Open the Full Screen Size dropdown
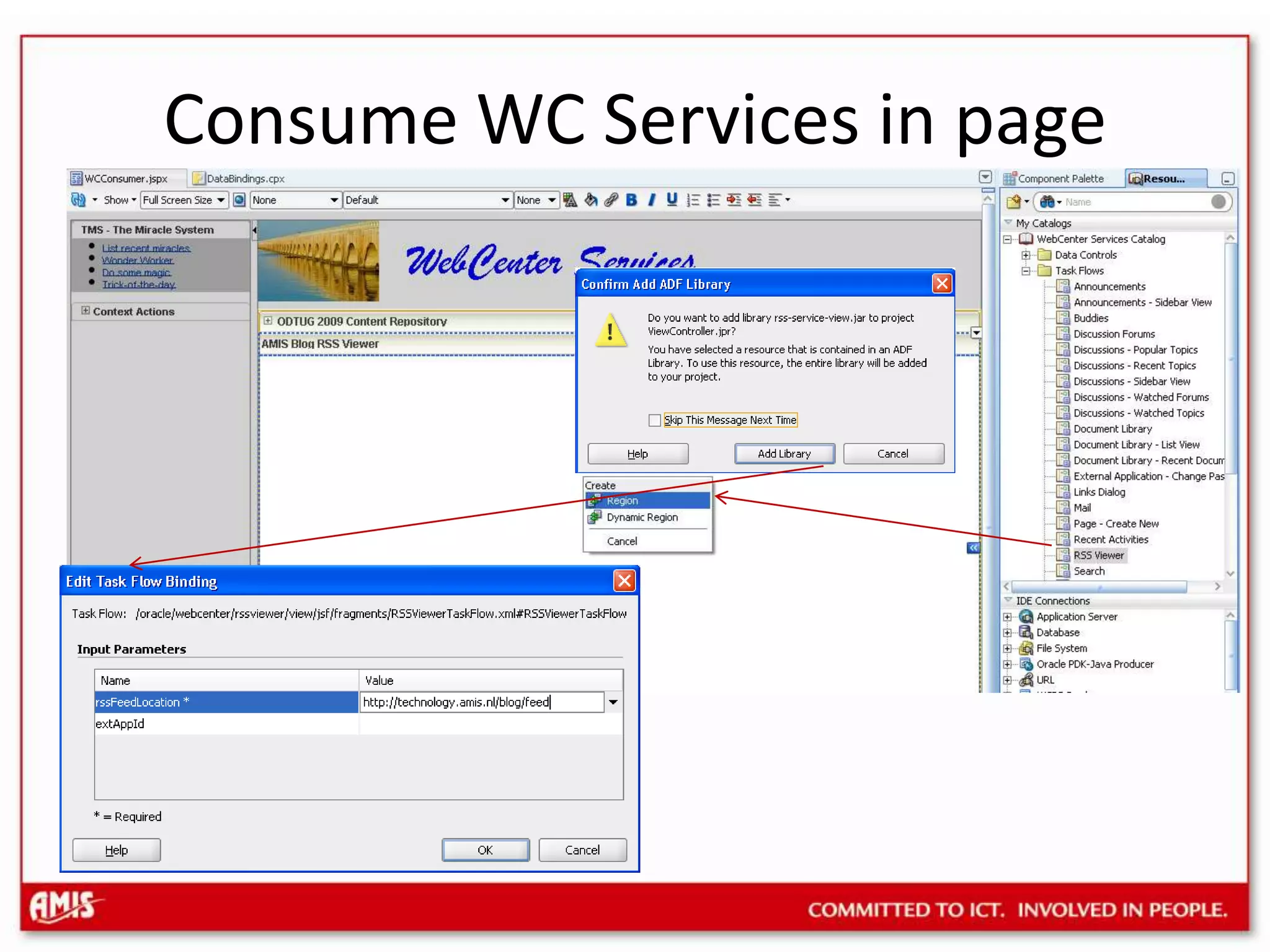Image resolution: width=1270 pixels, height=952 pixels. [184, 200]
